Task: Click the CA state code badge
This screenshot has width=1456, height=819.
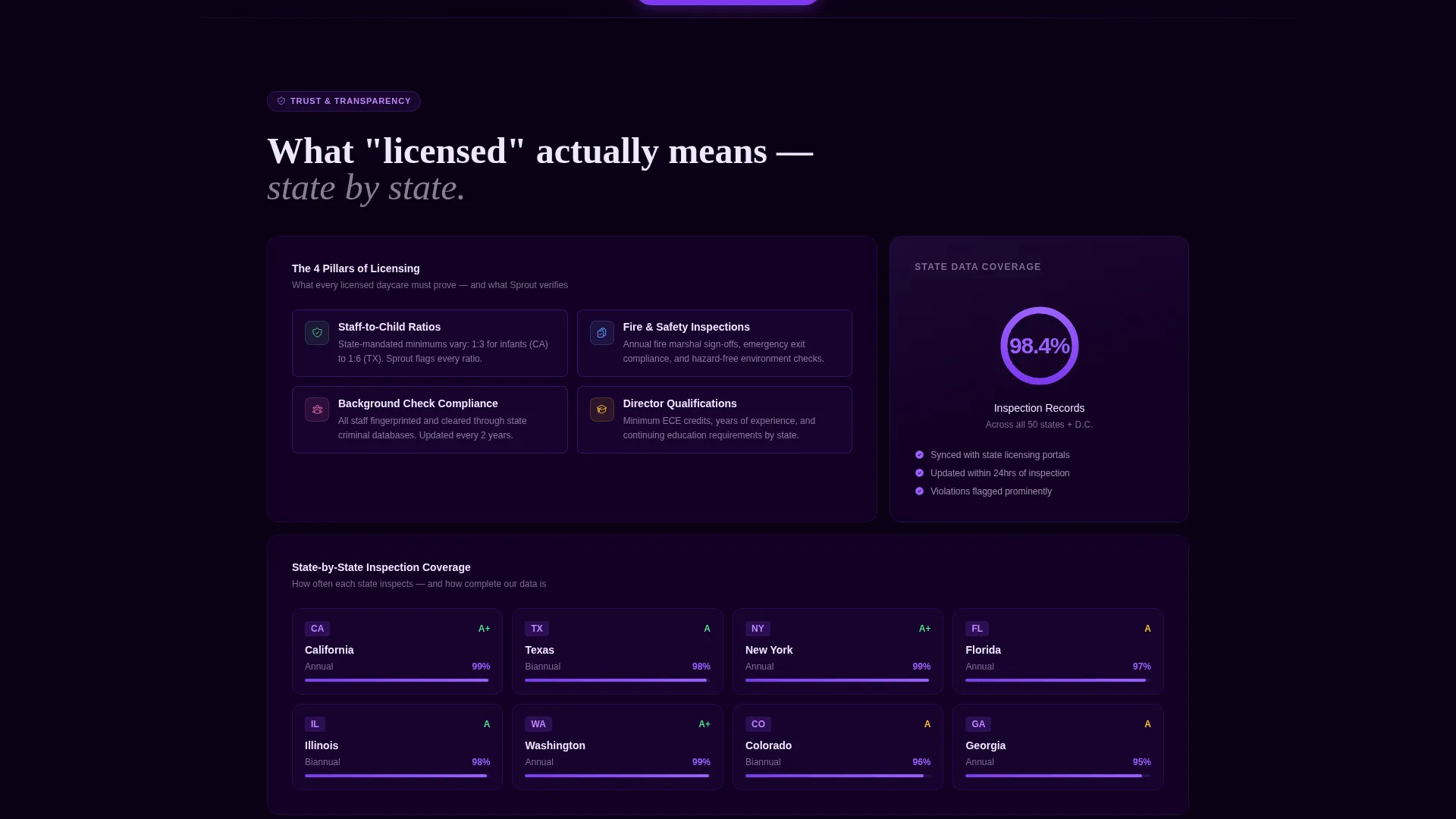Action: pyautogui.click(x=317, y=629)
